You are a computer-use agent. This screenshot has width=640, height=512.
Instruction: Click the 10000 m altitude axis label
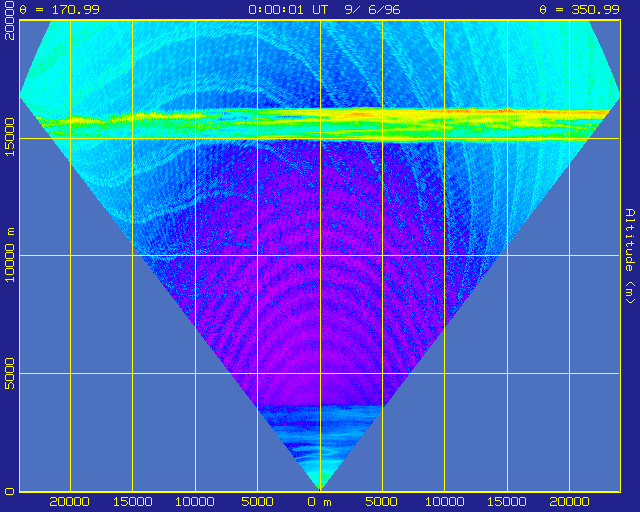pyautogui.click(x=9, y=255)
